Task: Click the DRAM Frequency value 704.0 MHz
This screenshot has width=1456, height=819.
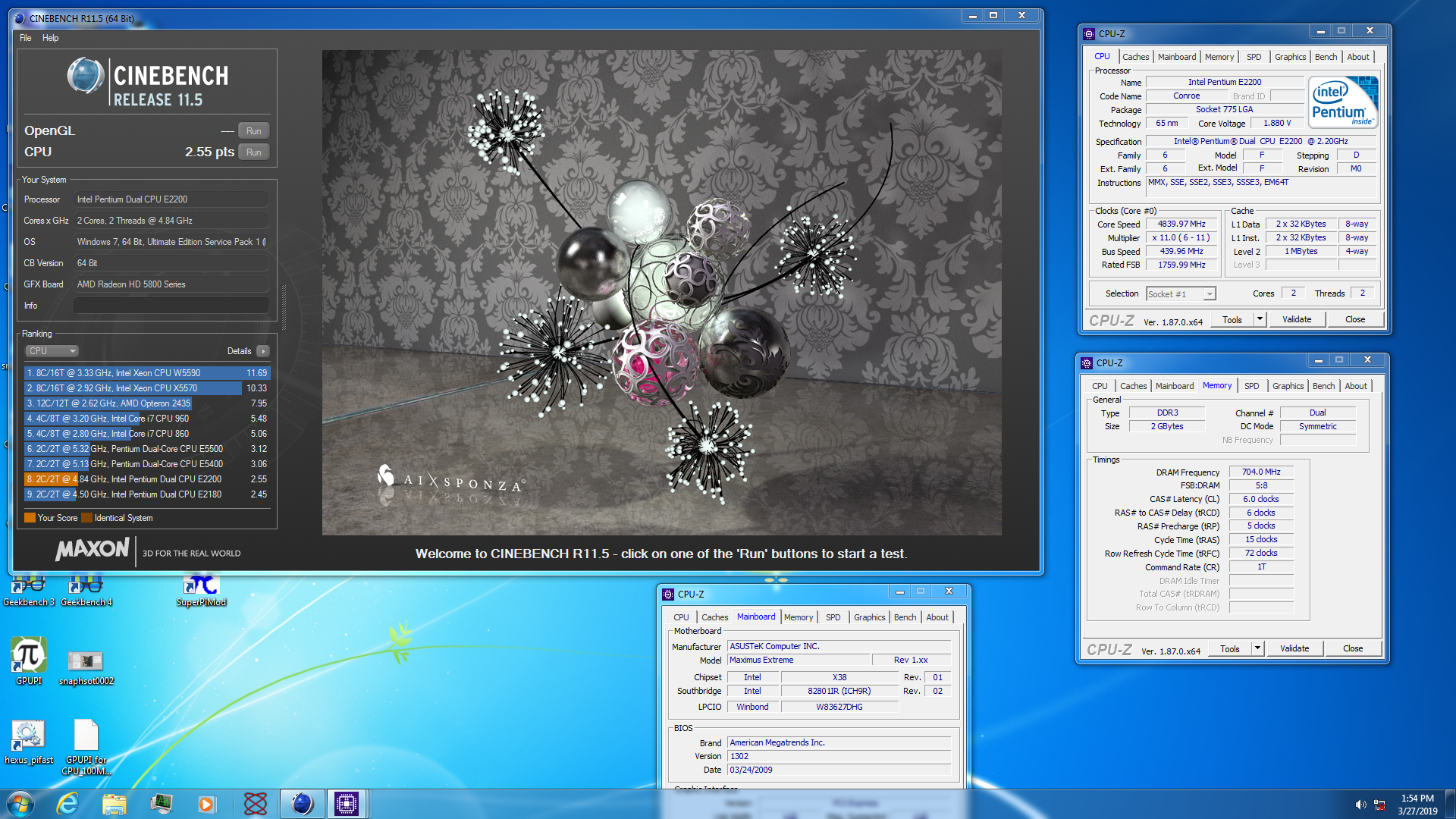Action: coord(1261,472)
